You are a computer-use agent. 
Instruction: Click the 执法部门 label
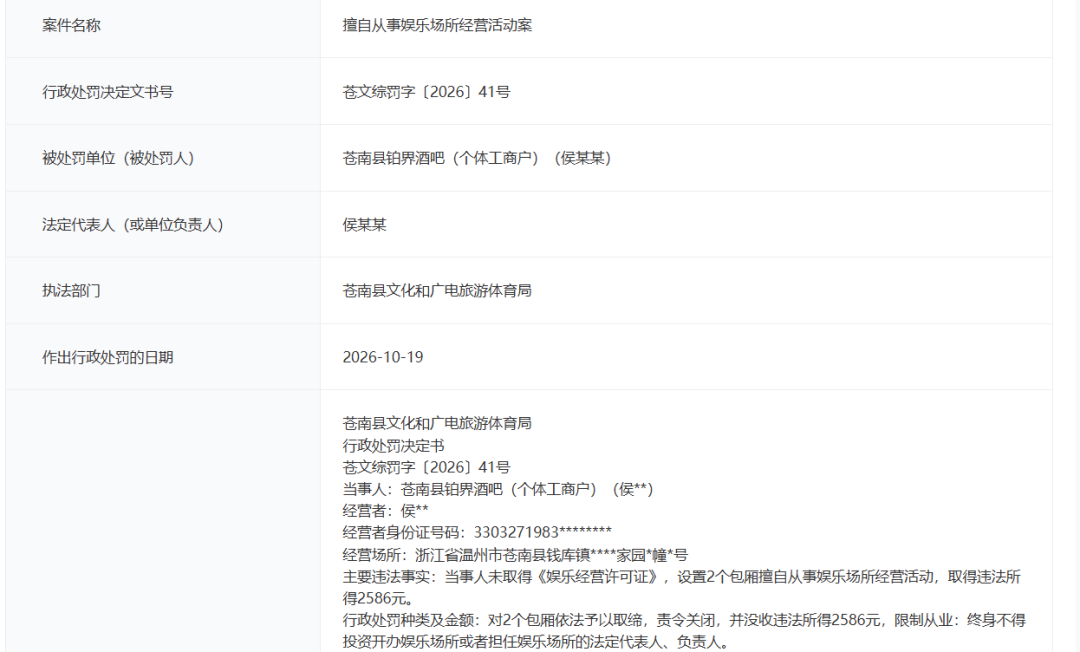[x=71, y=291]
